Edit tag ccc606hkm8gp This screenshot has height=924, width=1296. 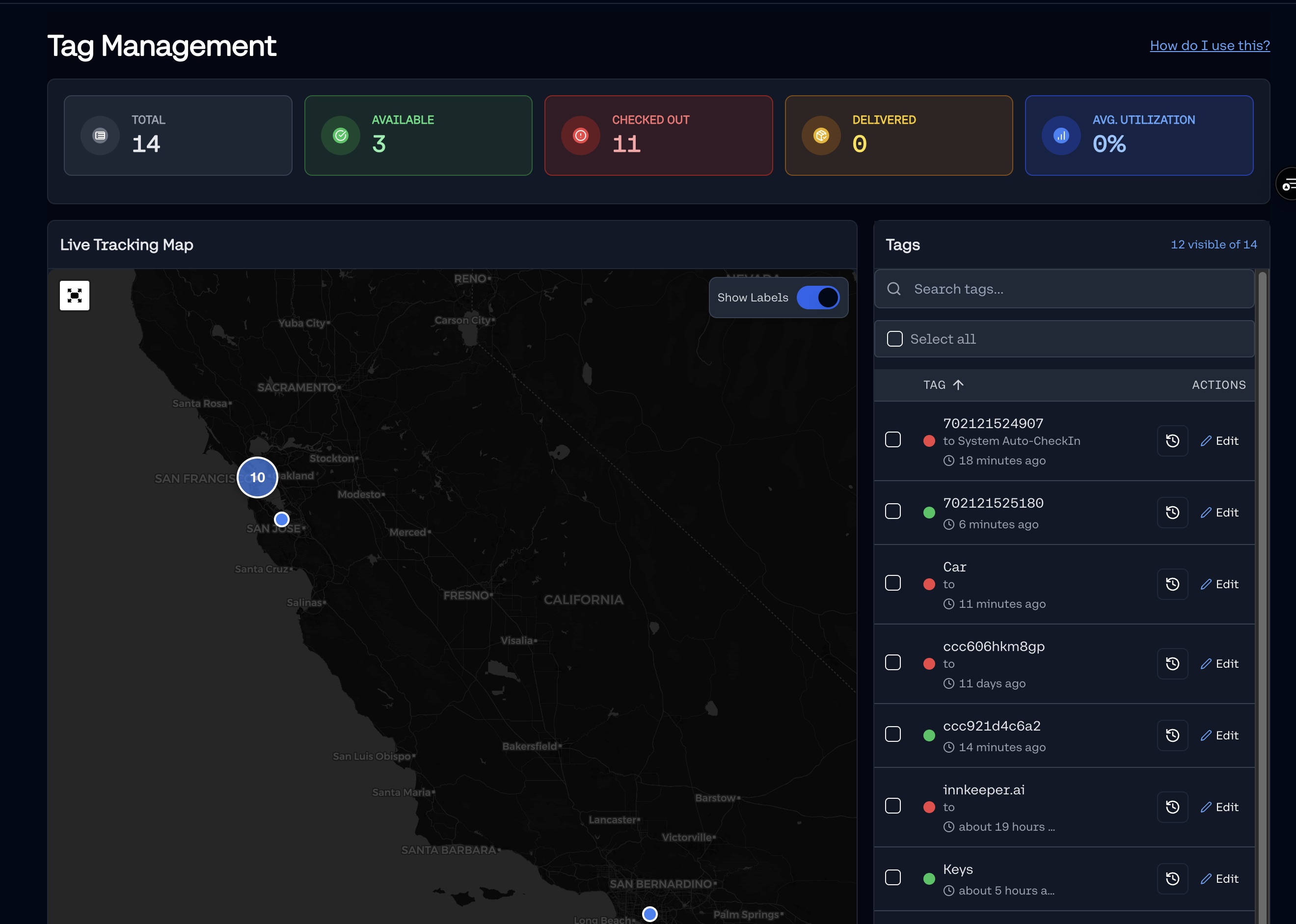[1219, 664]
